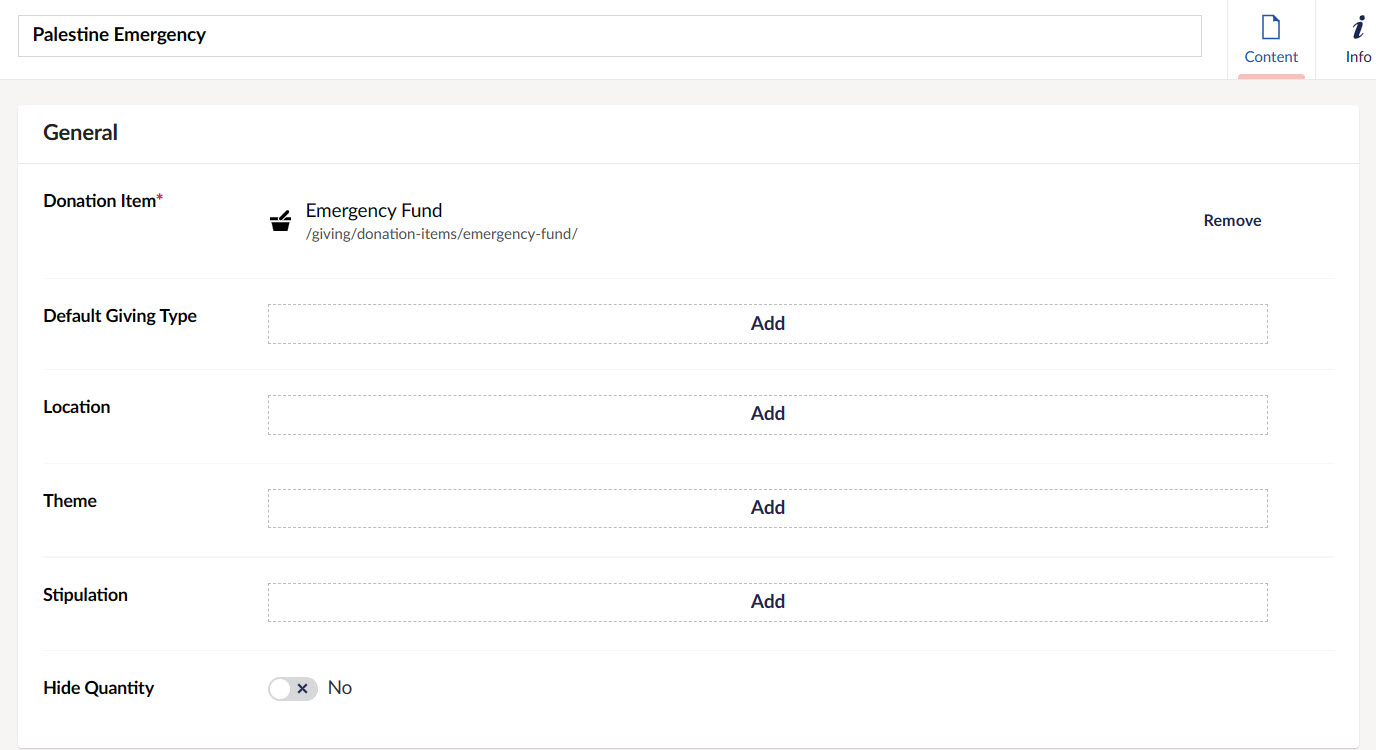Add a Stipulation
This screenshot has height=750, width=1376.
point(767,602)
